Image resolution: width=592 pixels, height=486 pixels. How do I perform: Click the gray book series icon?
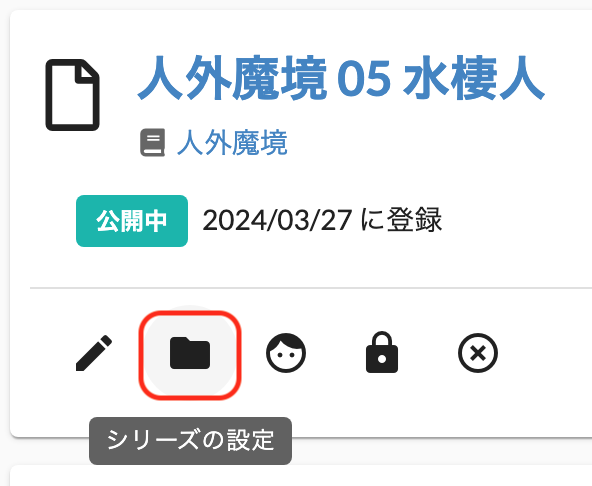pyautogui.click(x=153, y=143)
